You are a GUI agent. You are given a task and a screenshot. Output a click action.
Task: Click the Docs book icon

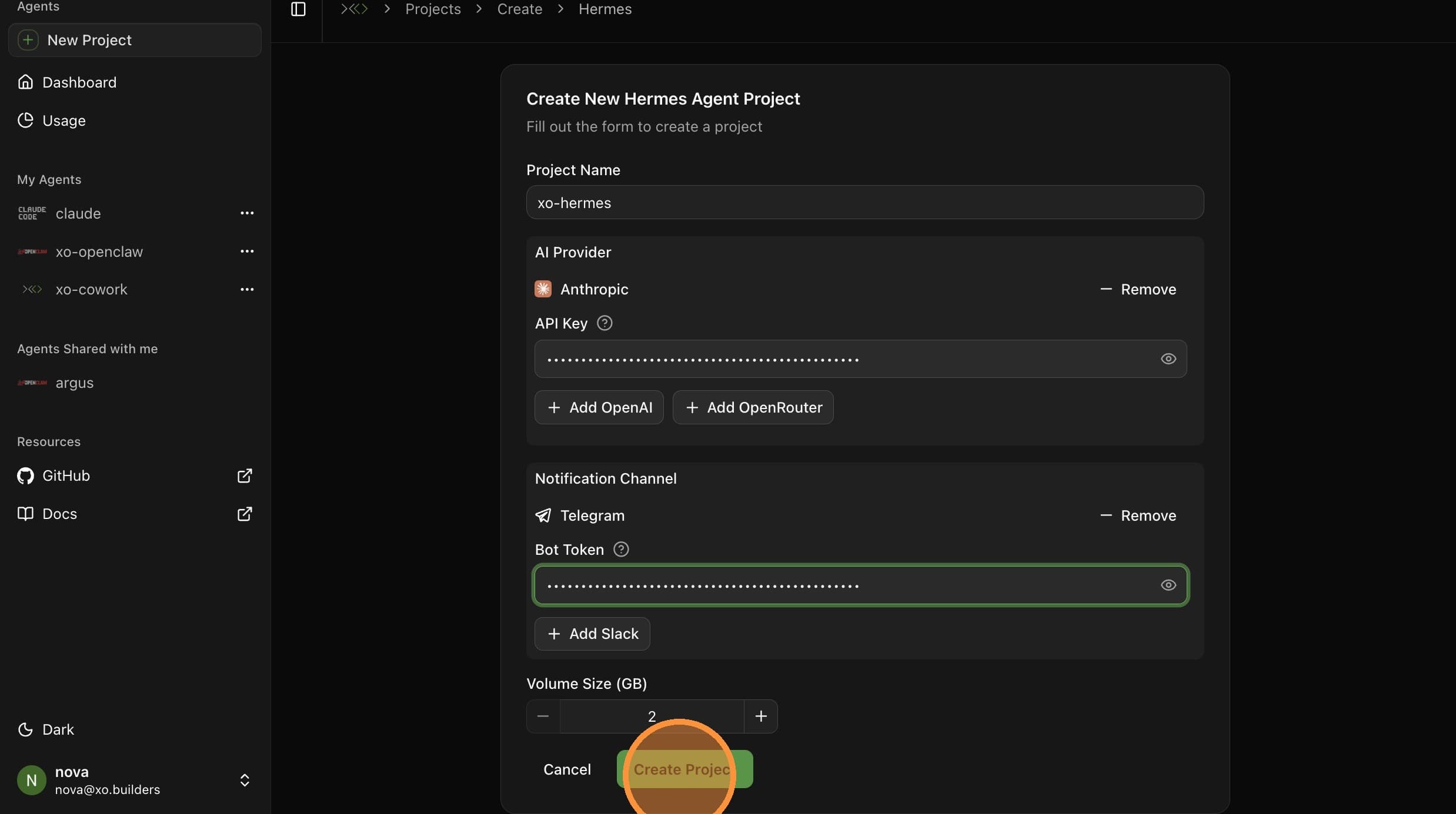25,514
